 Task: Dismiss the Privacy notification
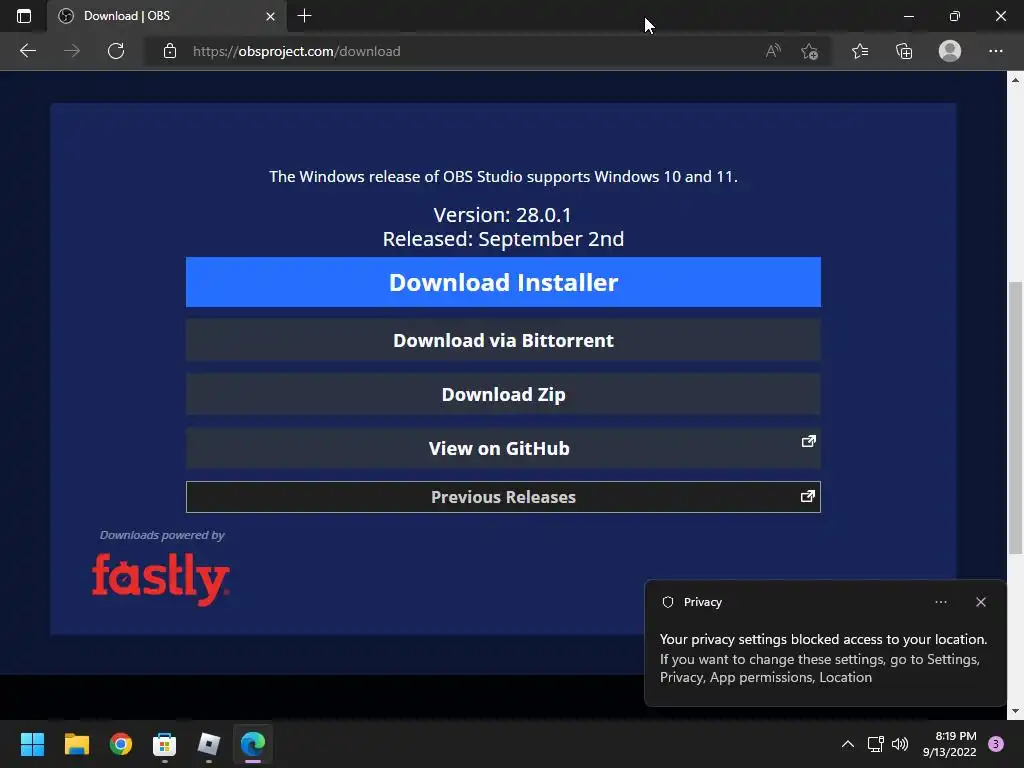click(x=981, y=602)
